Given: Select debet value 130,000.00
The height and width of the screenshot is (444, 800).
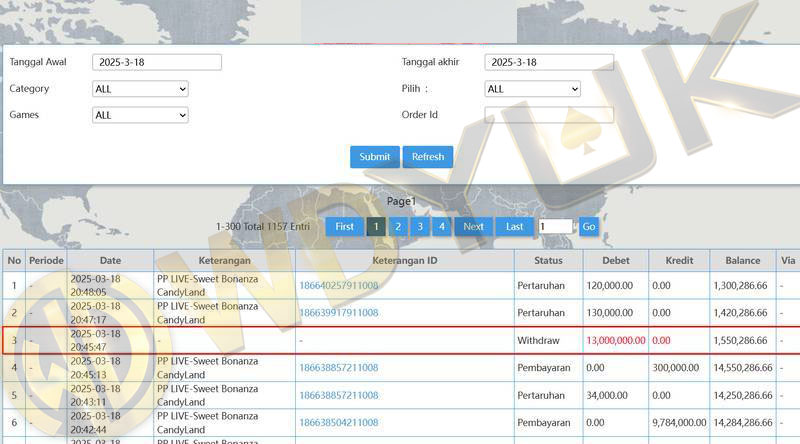Looking at the screenshot, I should click(x=610, y=313).
